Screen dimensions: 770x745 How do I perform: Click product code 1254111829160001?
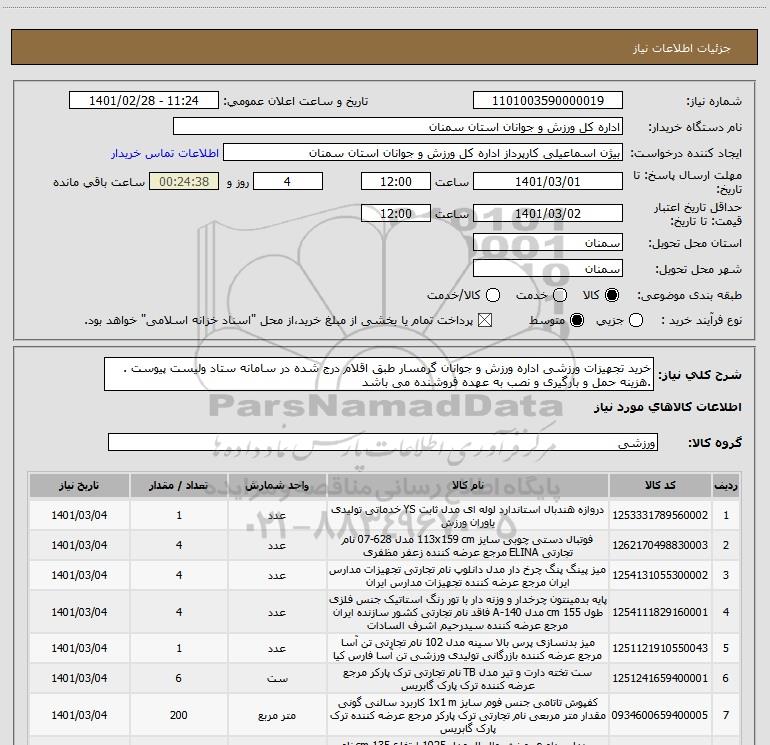click(x=660, y=612)
